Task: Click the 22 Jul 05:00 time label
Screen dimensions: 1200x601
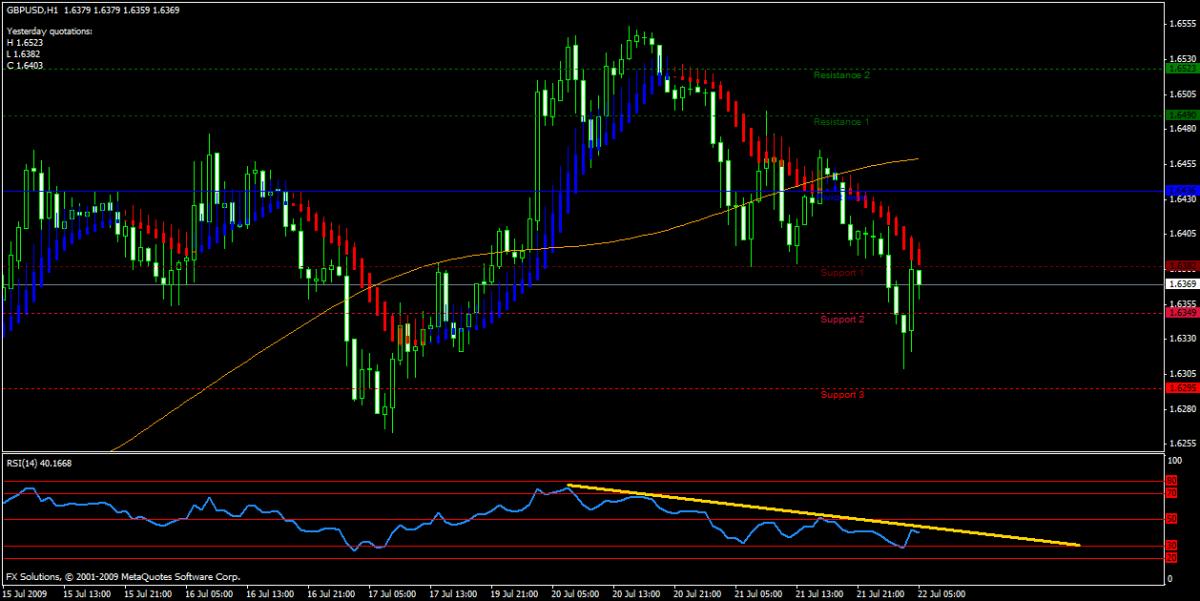Action: coord(942,593)
